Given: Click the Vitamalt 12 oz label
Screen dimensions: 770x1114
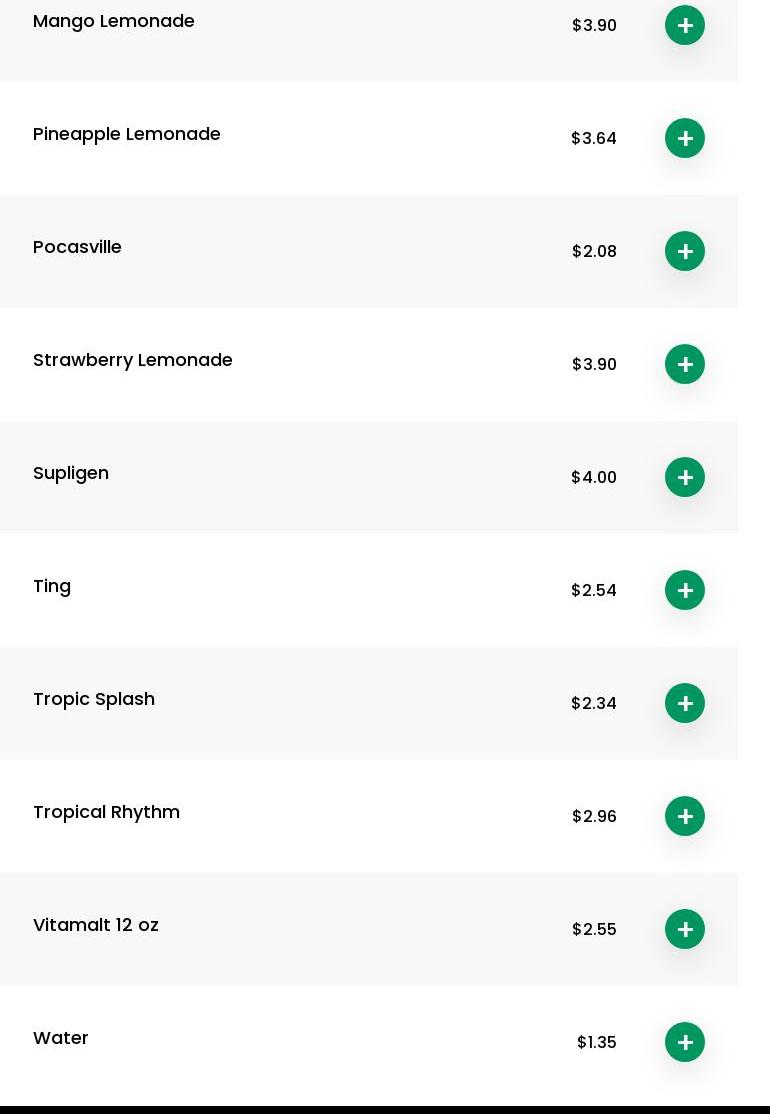Looking at the screenshot, I should click(x=96, y=925).
